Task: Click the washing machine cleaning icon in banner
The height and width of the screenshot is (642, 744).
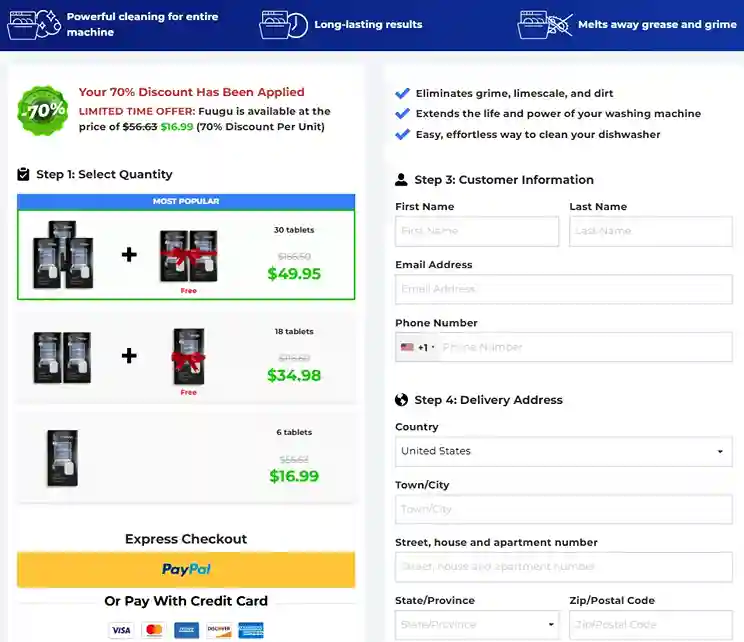Action: click(33, 24)
